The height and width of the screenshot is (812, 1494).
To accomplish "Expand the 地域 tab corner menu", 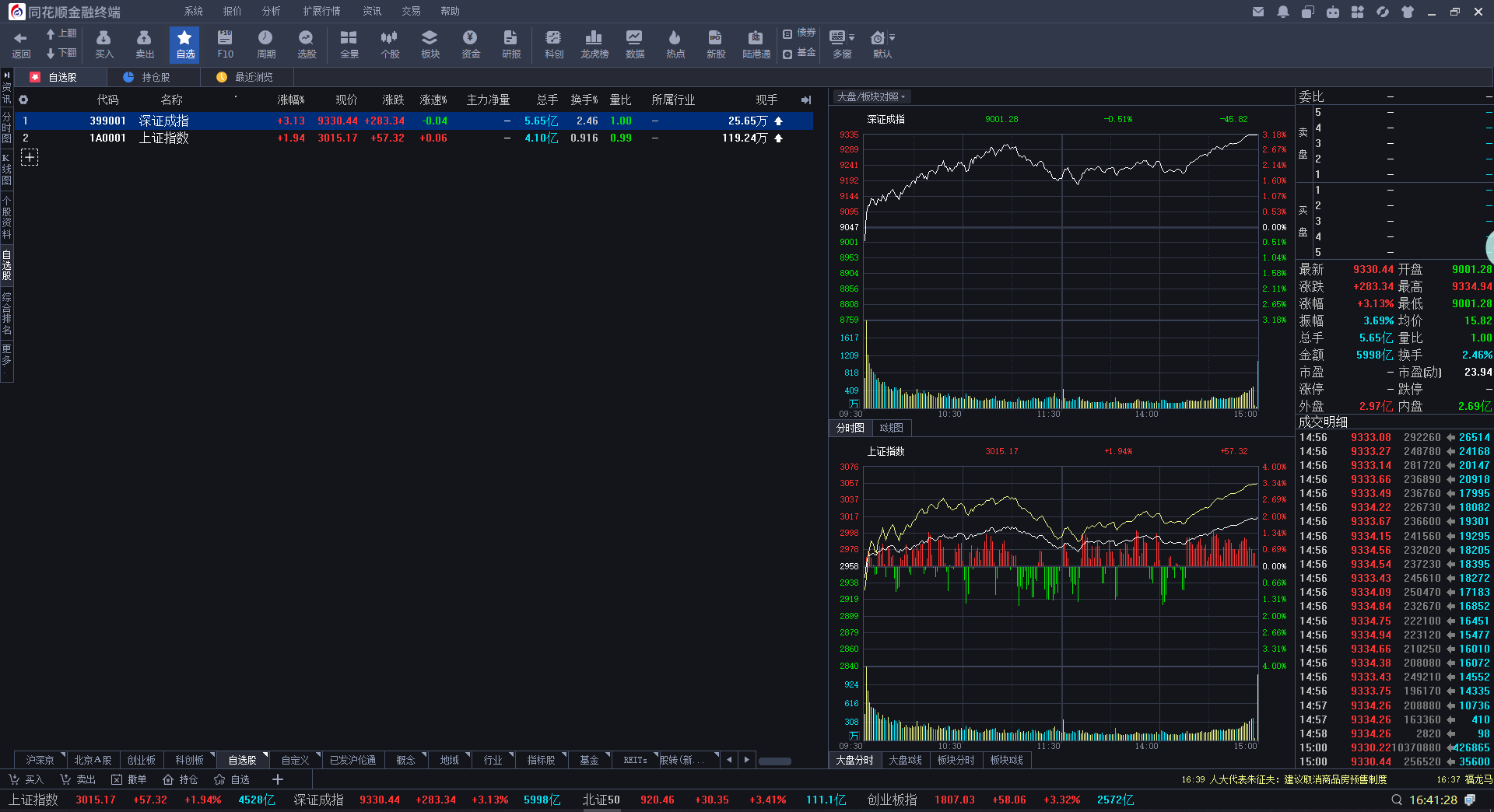I will pos(469,754).
